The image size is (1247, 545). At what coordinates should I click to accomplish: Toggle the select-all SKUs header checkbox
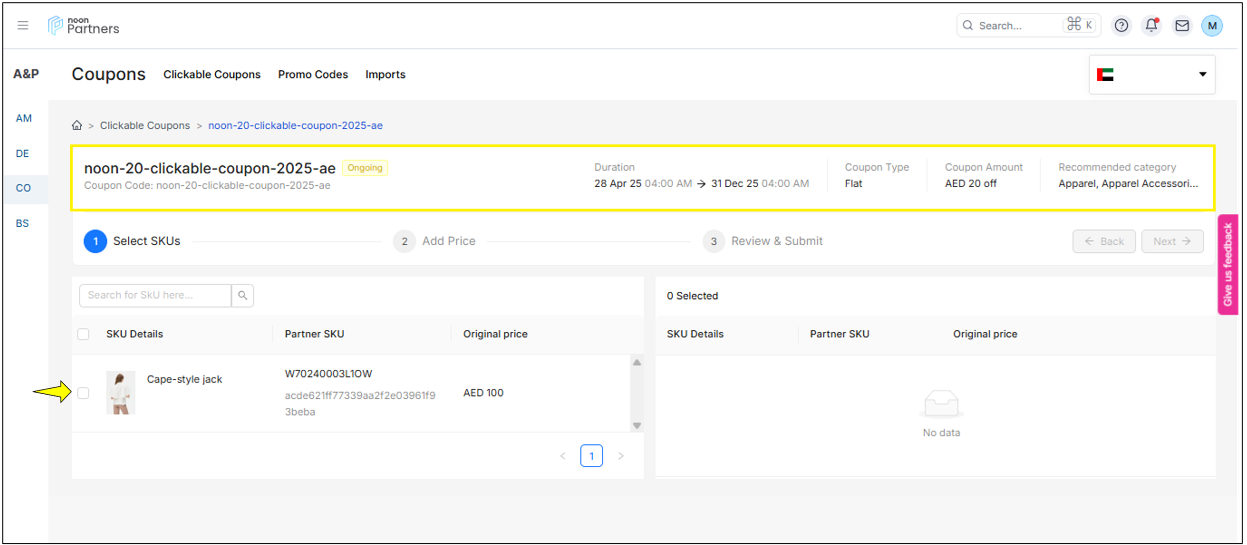click(x=83, y=334)
